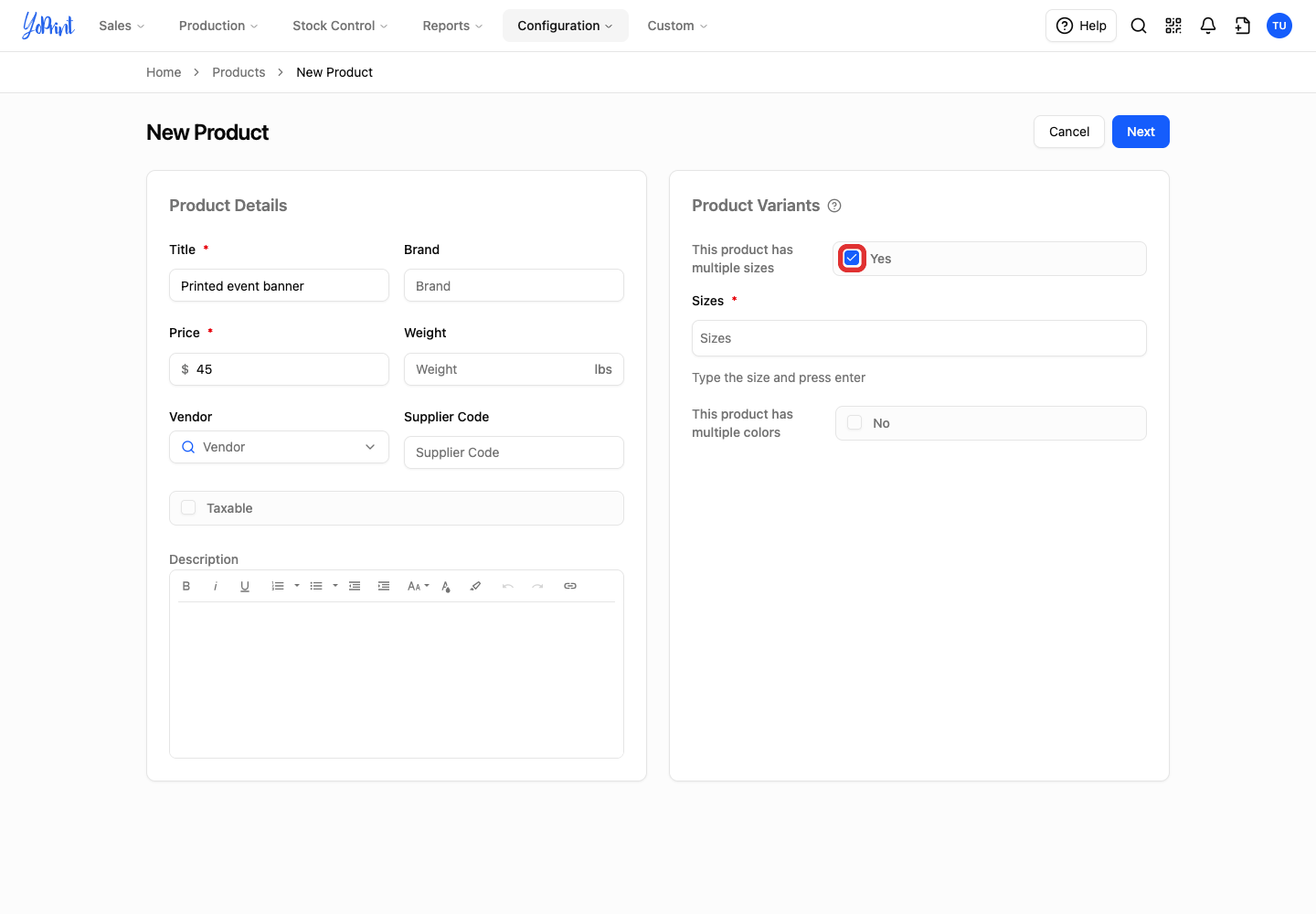Screen dimensions: 1316x914
Task: Open the notifications bell
Action: [x=1208, y=26]
